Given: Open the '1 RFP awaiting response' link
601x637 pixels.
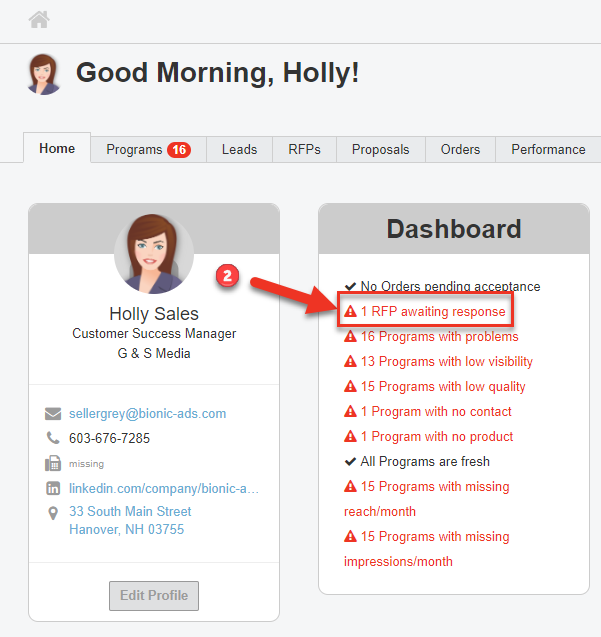Looking at the screenshot, I should (433, 312).
